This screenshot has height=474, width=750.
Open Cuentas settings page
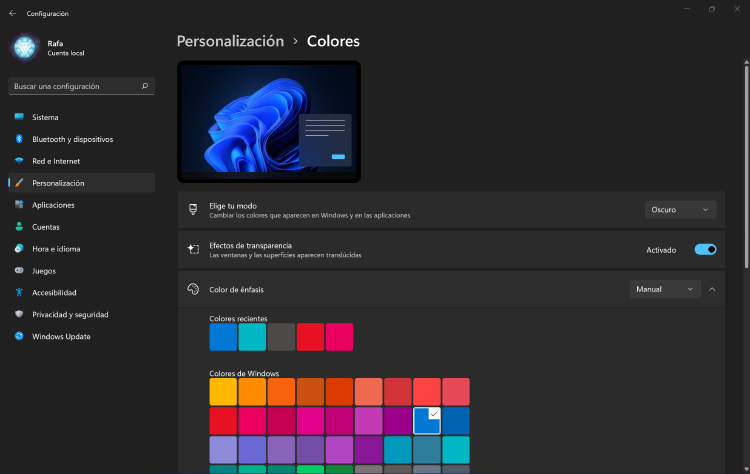coord(82,227)
